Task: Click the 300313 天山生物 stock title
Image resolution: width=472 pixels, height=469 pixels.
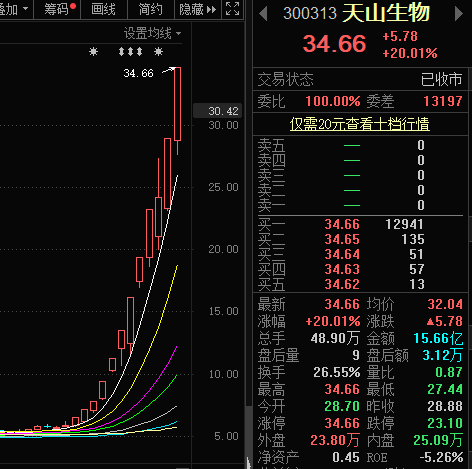Action: (x=356, y=13)
